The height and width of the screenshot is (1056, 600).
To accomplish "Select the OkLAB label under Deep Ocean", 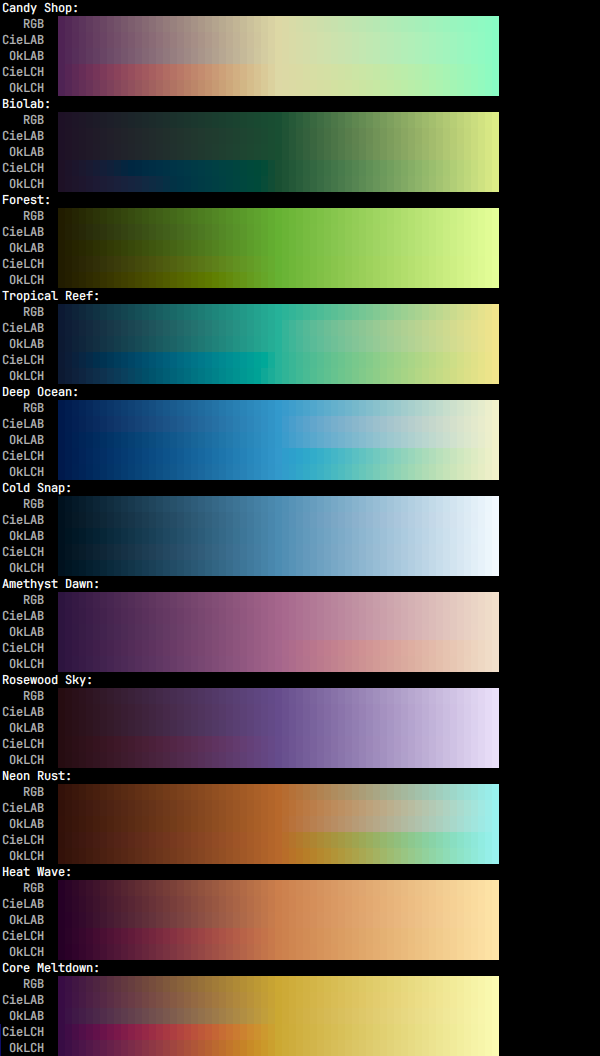I will 26,440.
